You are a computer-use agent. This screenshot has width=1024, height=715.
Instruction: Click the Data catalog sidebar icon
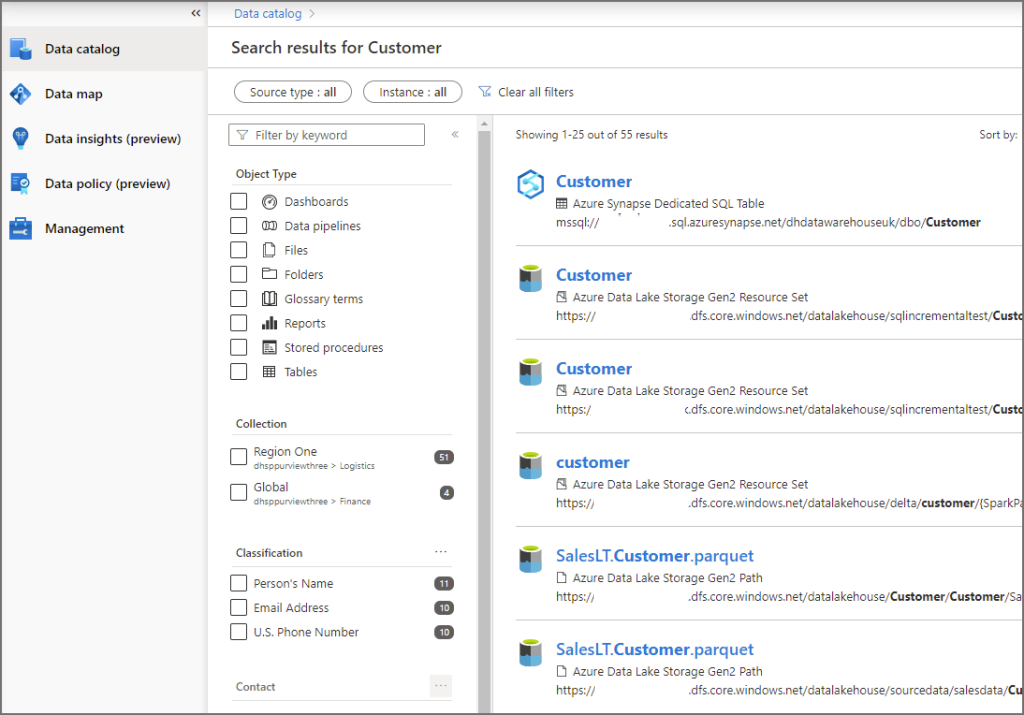pos(21,49)
